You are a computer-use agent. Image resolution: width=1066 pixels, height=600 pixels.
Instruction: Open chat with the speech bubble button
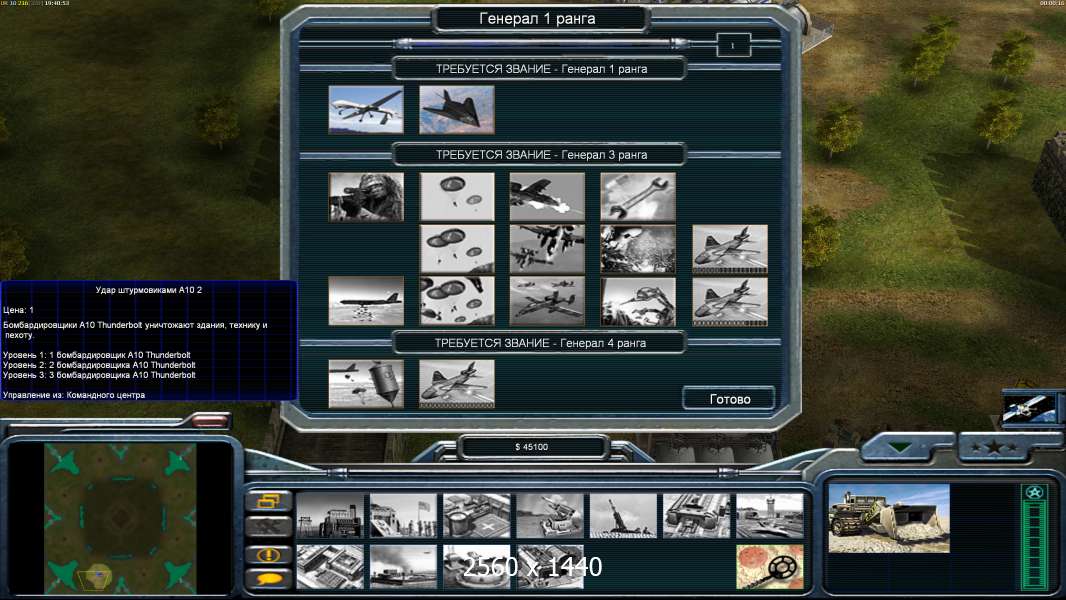tap(269, 579)
